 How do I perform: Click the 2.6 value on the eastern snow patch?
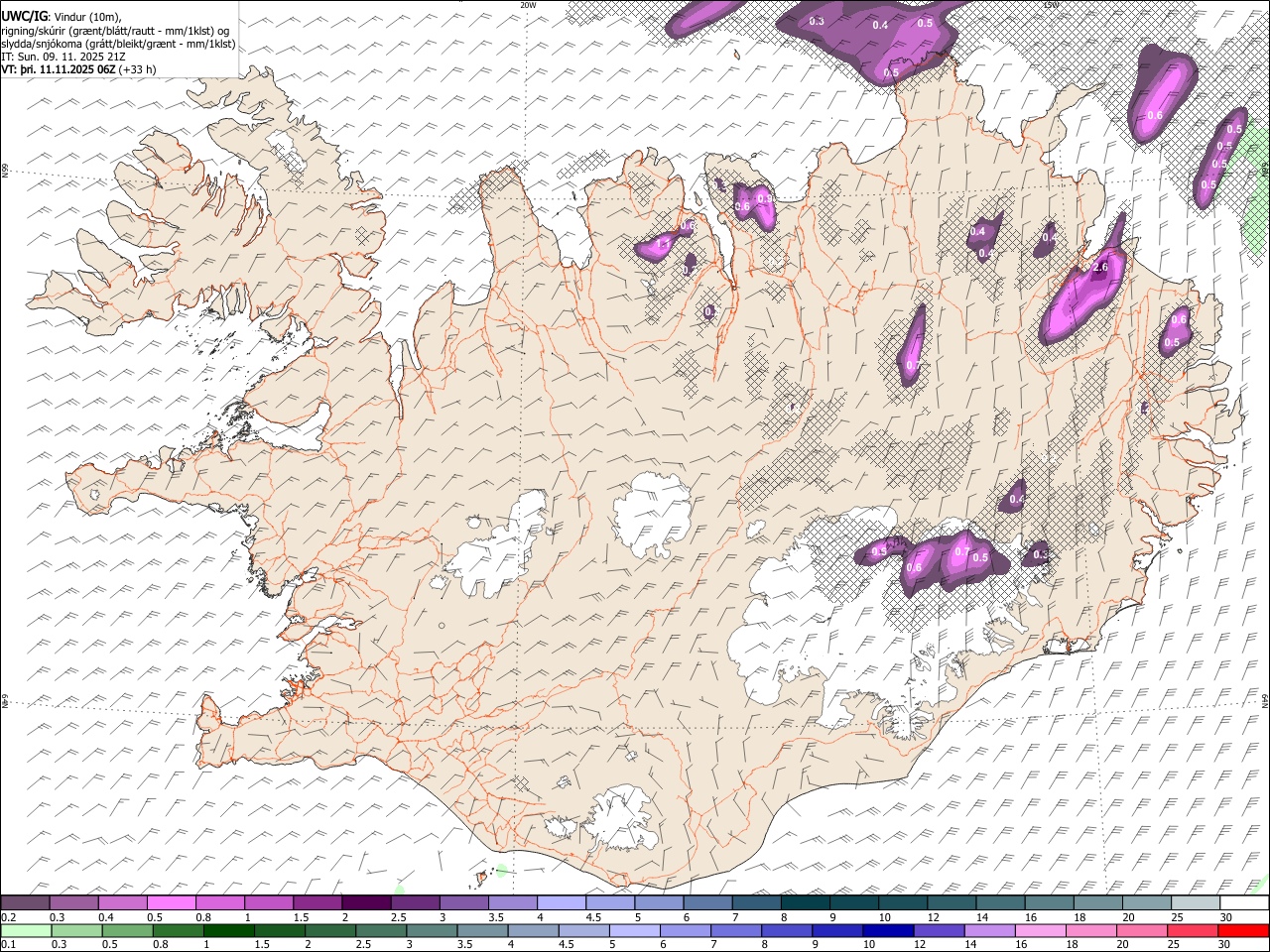(1099, 268)
